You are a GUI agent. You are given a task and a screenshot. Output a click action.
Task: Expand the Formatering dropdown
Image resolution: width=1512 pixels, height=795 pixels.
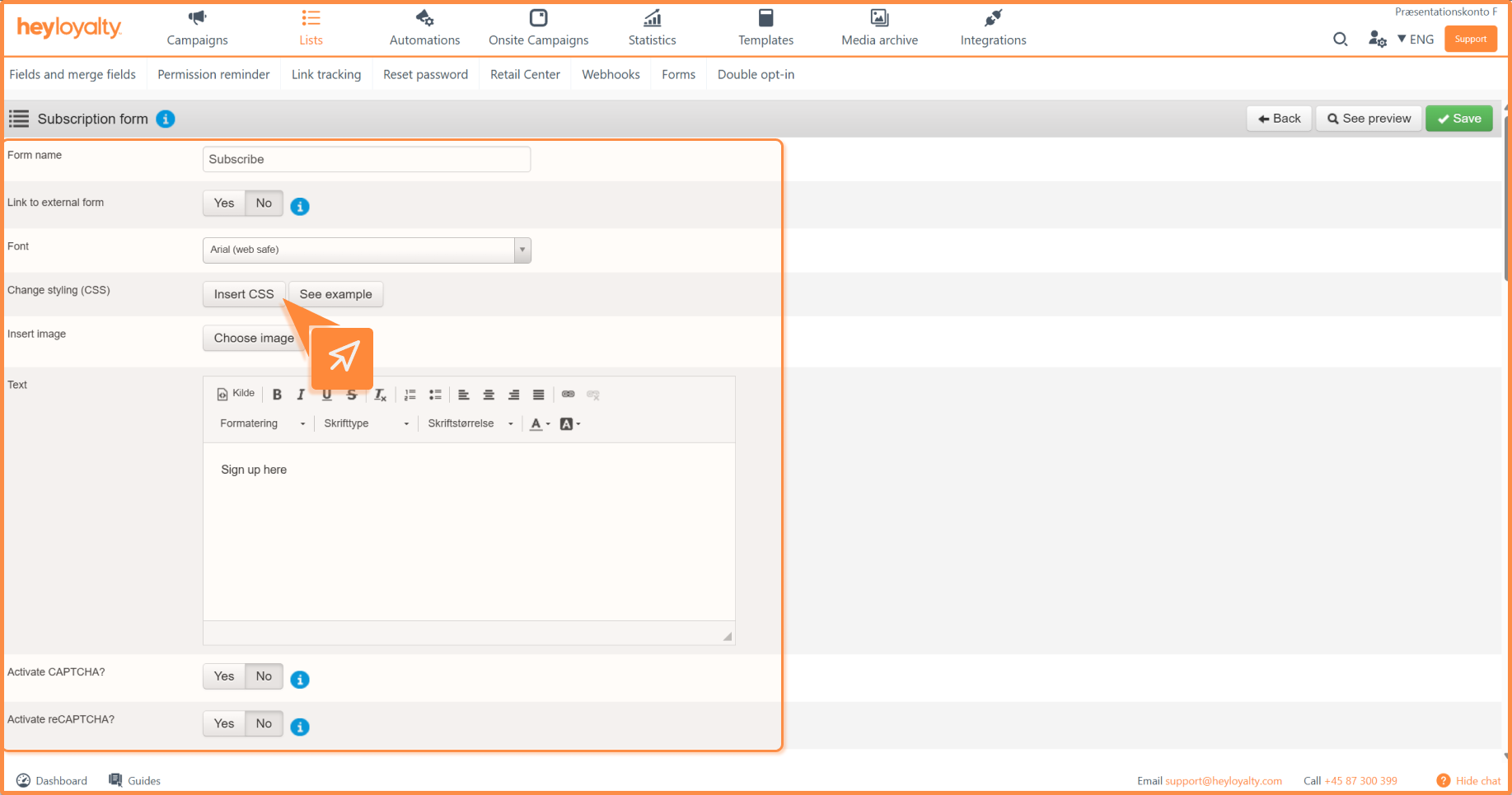(x=262, y=423)
